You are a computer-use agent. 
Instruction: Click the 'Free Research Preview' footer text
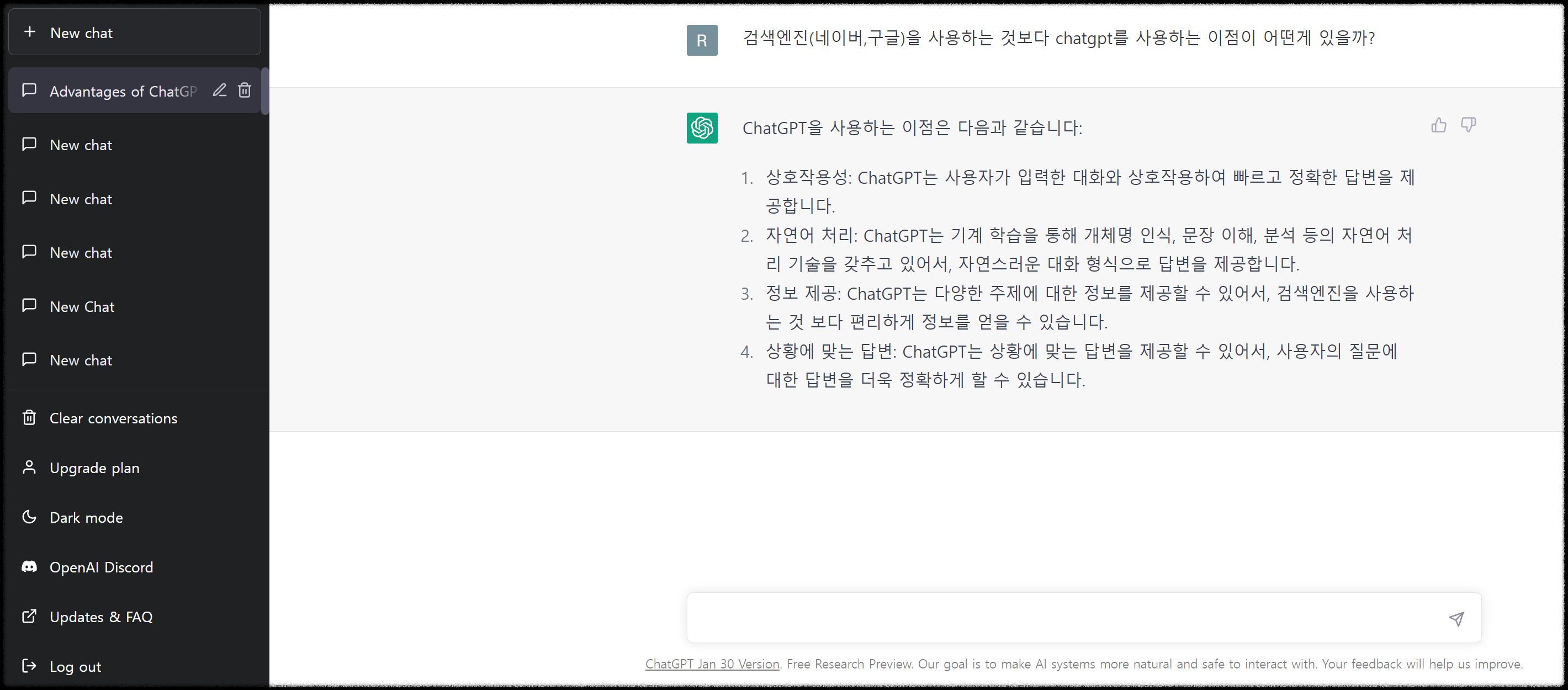849,664
